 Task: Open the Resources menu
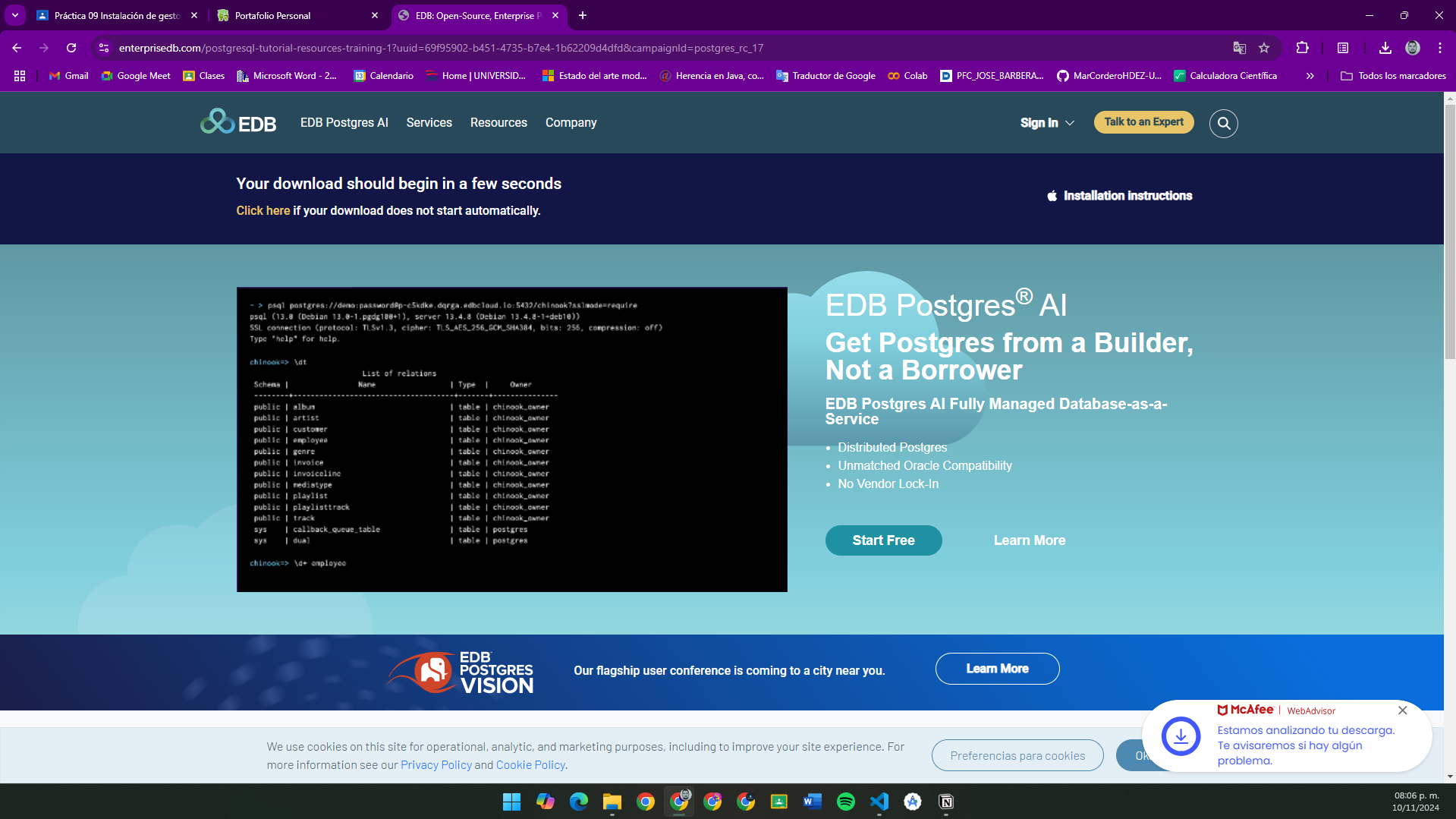tap(498, 123)
